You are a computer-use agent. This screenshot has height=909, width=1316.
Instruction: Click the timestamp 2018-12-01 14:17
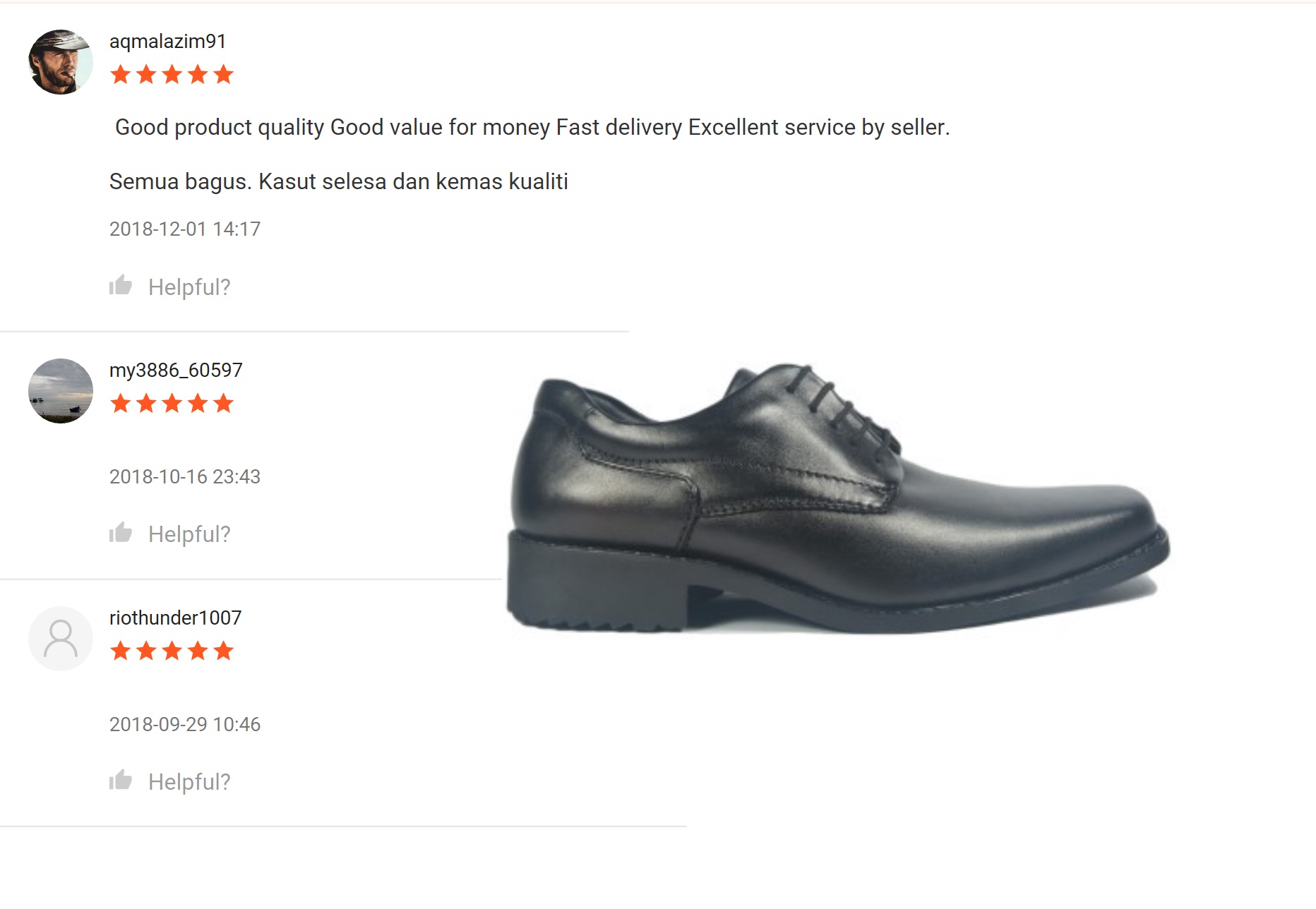[184, 229]
